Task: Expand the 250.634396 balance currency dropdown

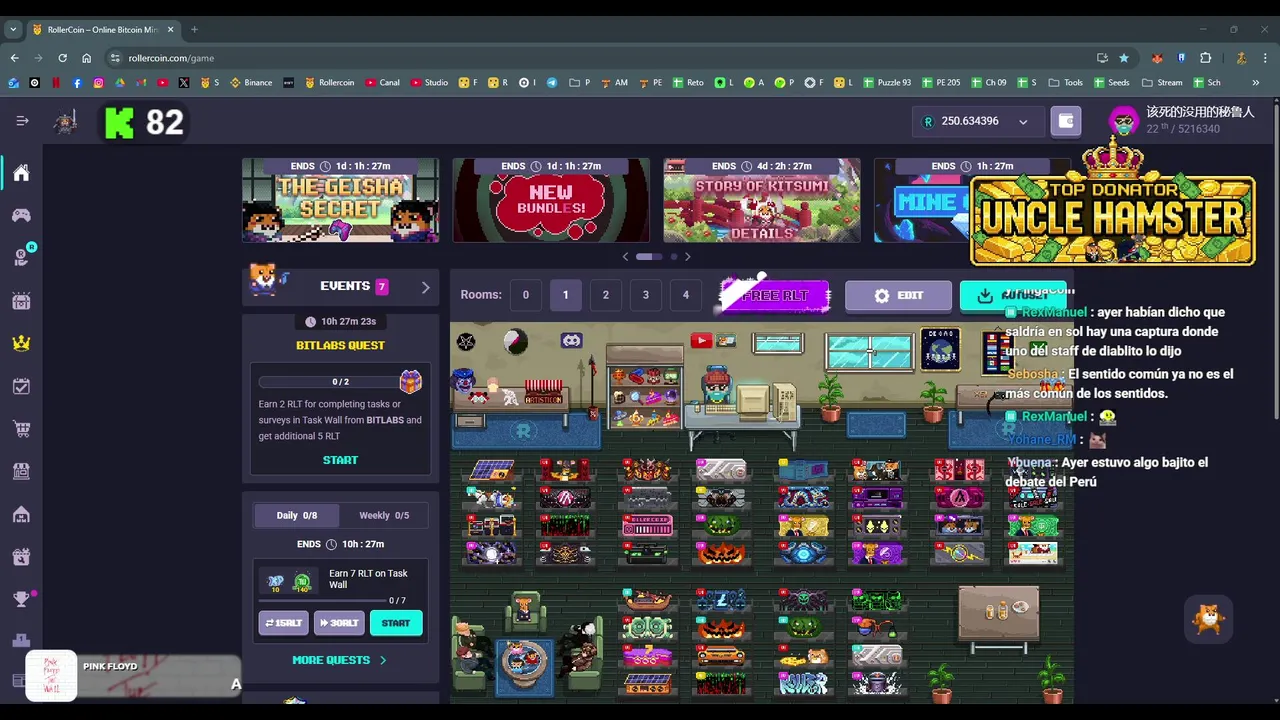Action: point(1023,121)
